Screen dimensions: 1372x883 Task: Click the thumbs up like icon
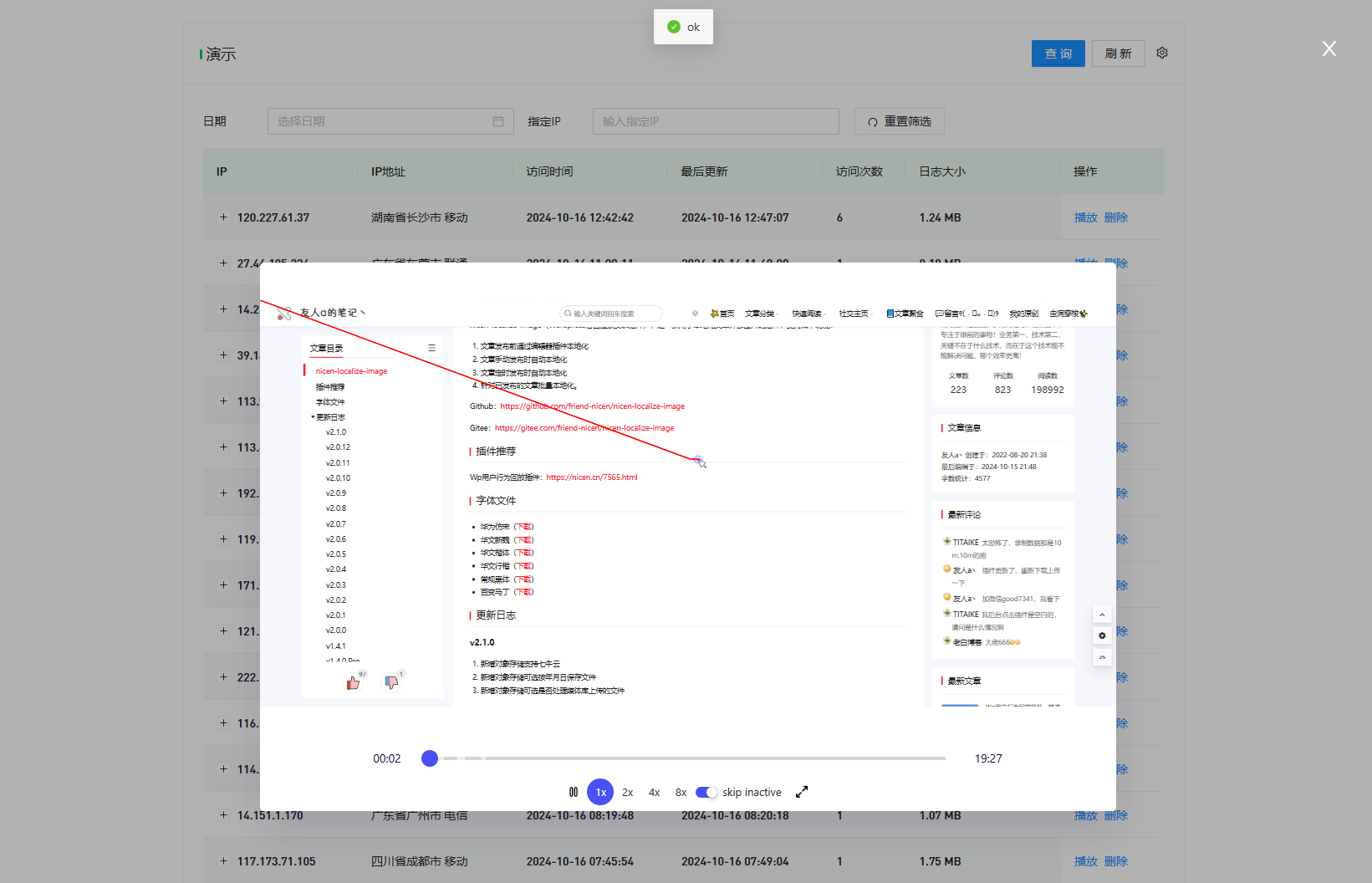coord(352,682)
